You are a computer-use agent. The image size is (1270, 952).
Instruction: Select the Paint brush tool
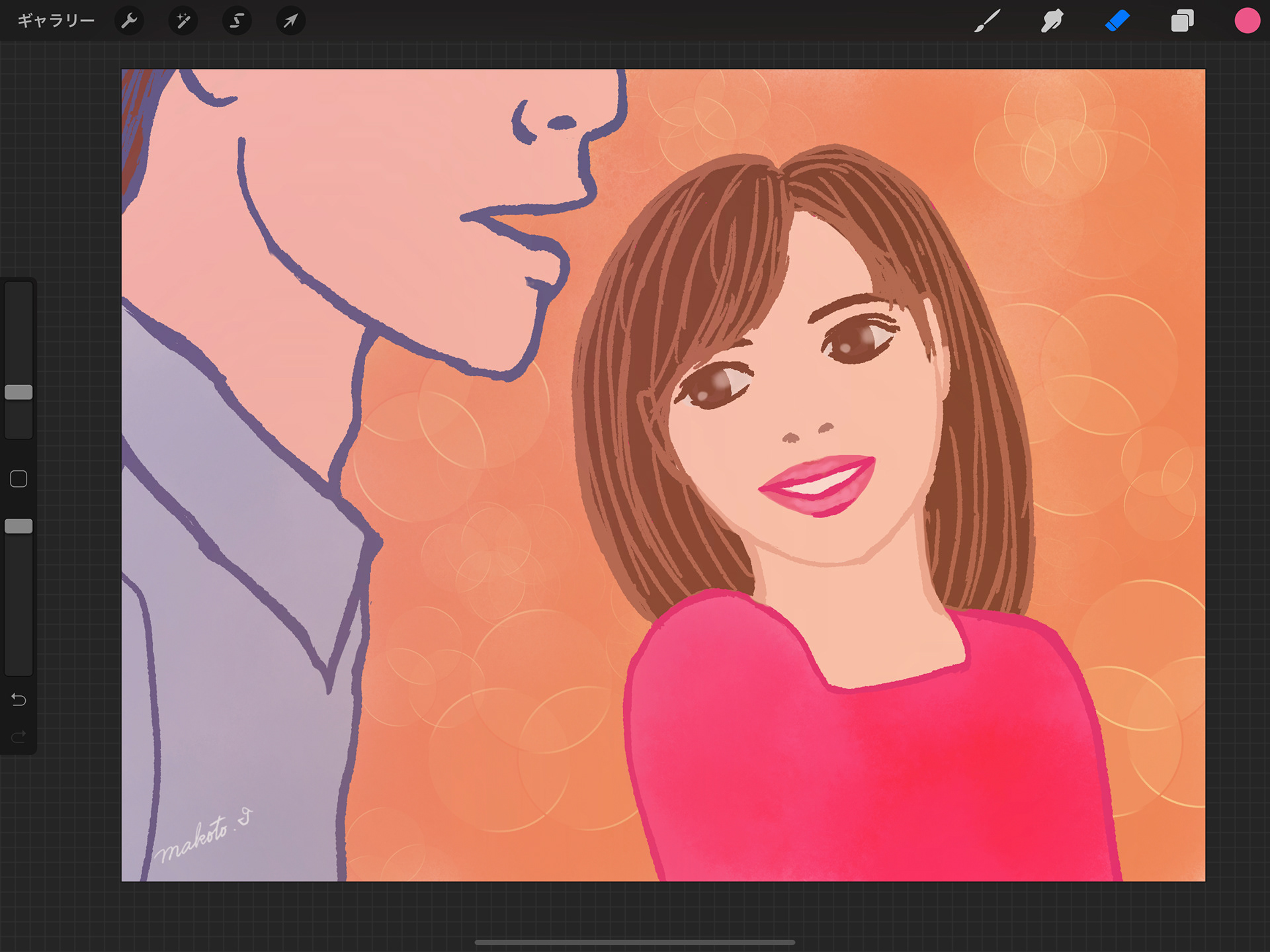(x=987, y=21)
